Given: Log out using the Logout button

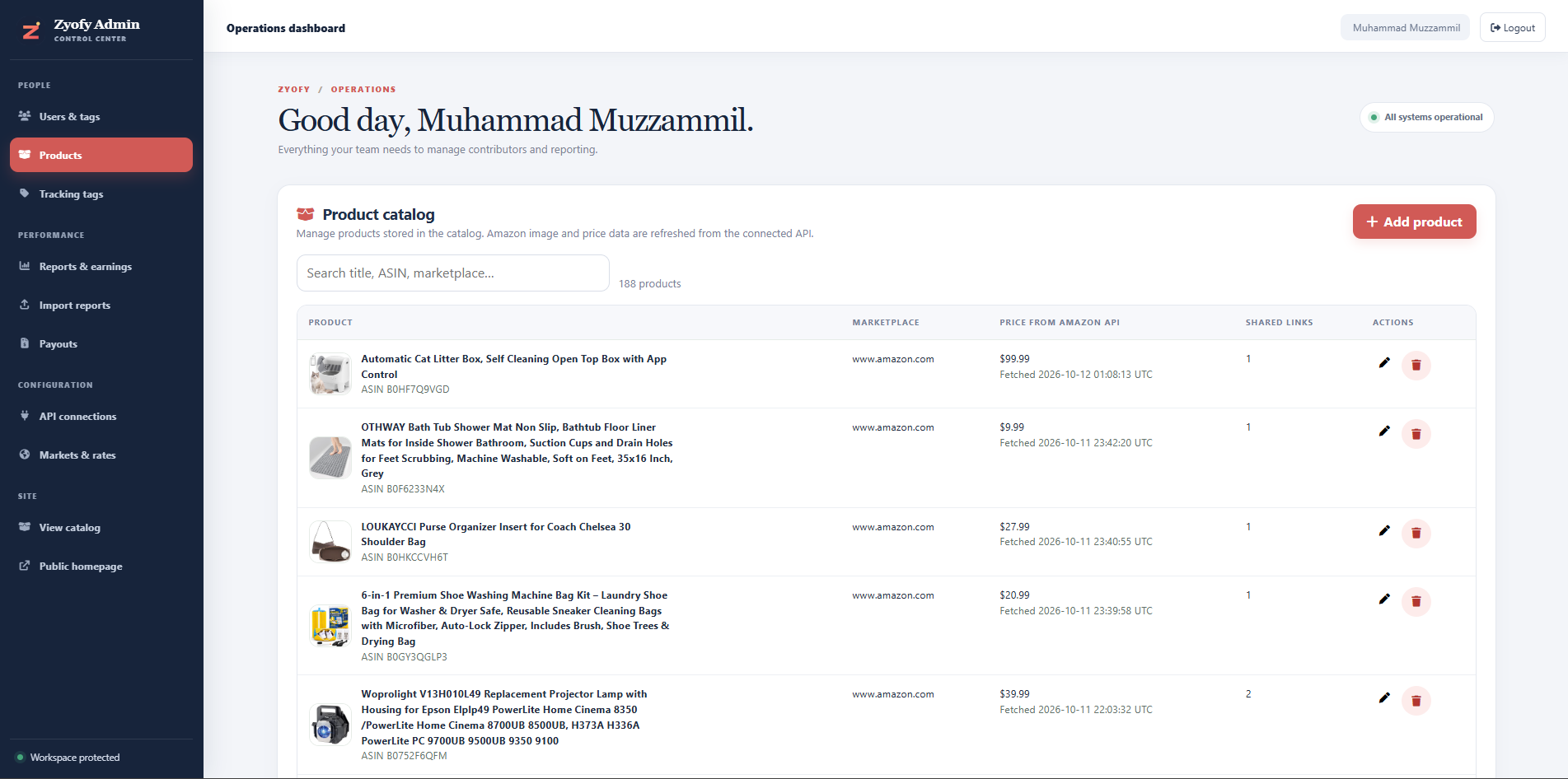Looking at the screenshot, I should click(1512, 28).
